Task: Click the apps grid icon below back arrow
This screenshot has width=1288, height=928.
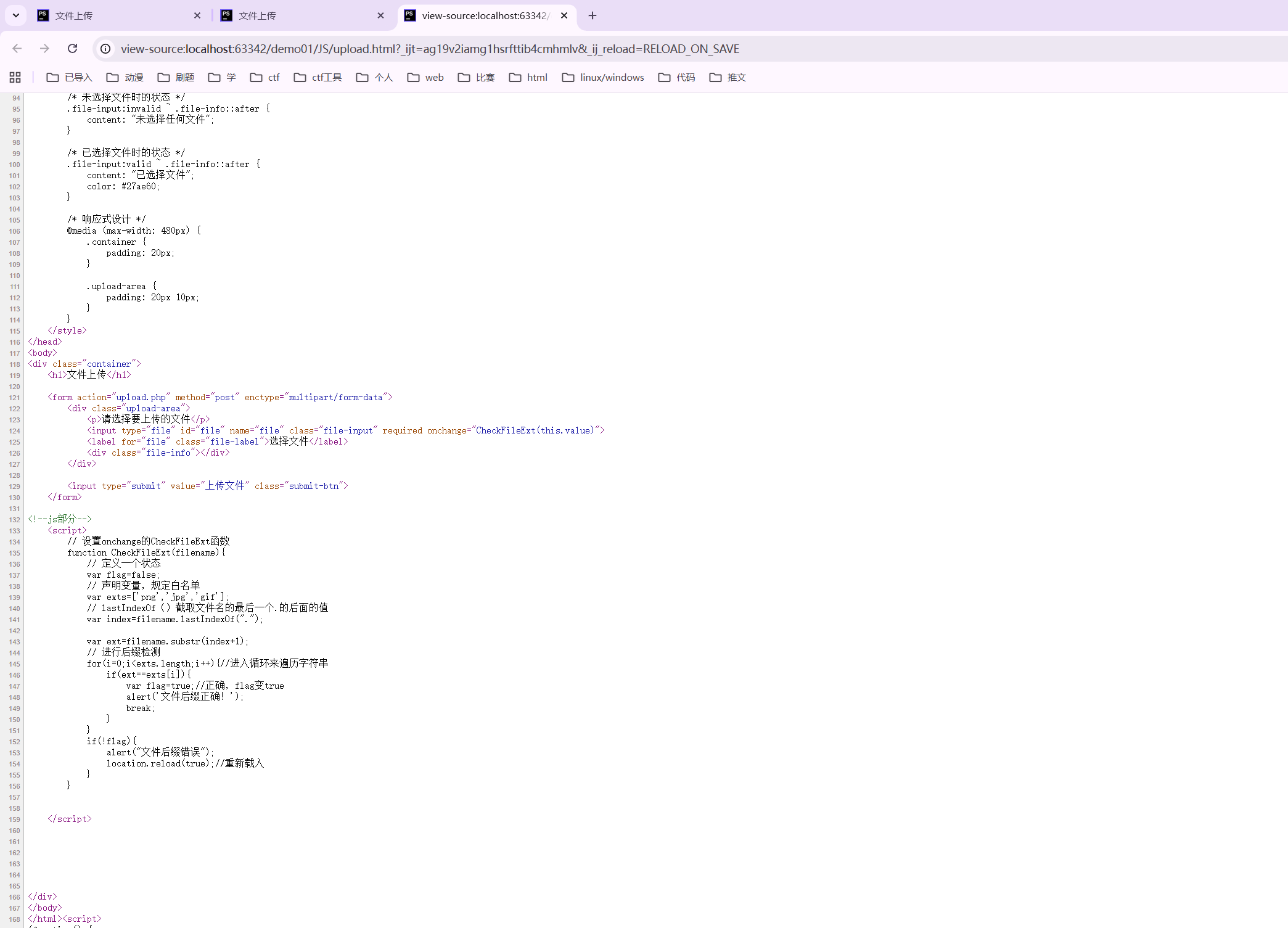Action: click(15, 77)
